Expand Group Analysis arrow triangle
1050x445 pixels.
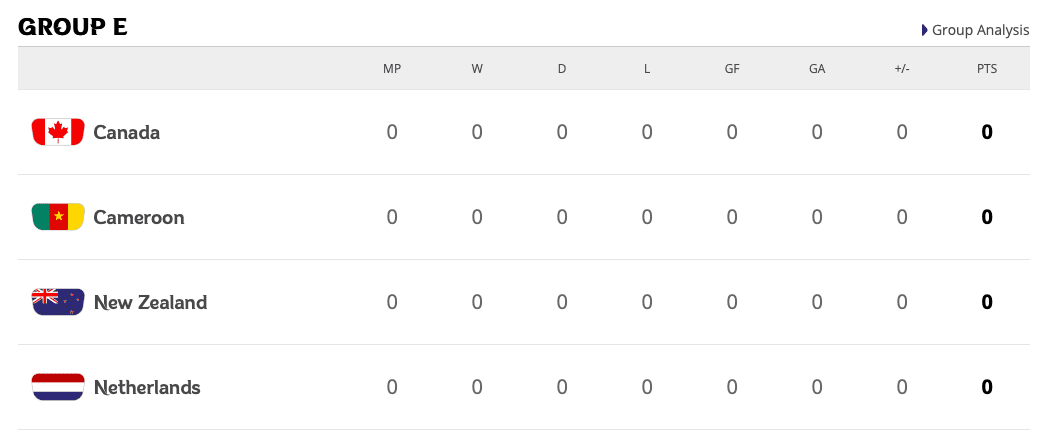pos(925,30)
